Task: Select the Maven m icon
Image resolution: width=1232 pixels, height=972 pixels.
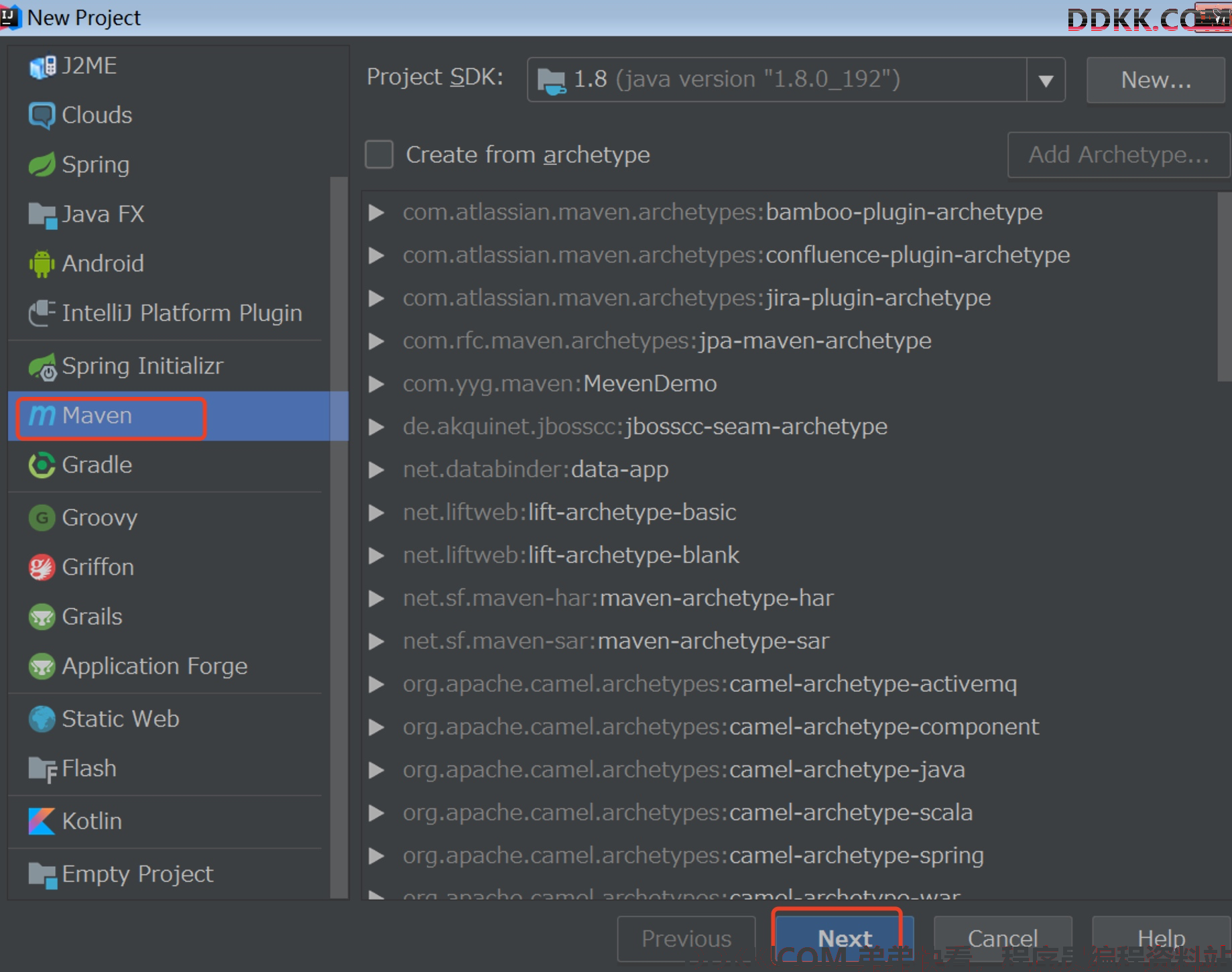Action: [42, 416]
